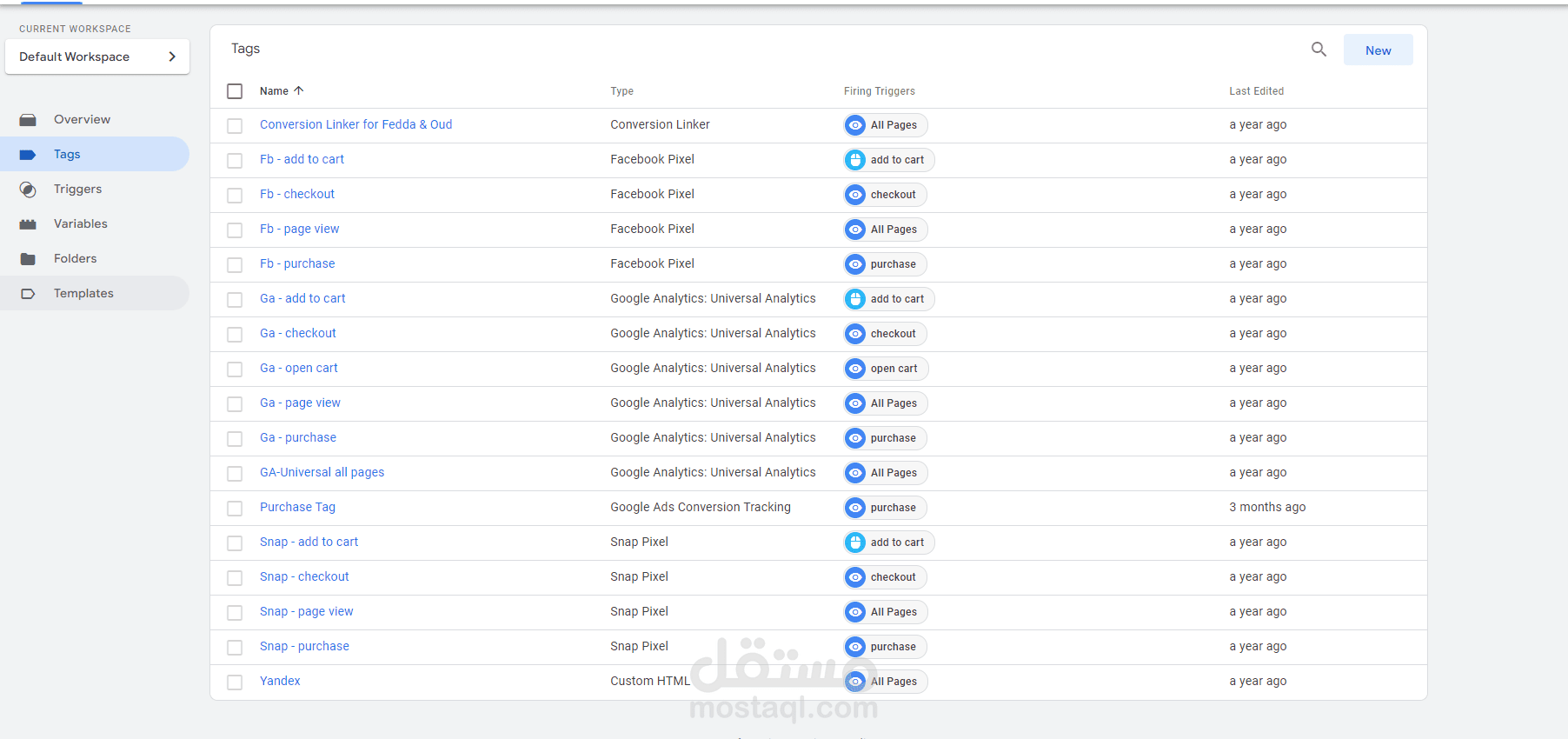Click the Overview sidebar icon

tap(28, 120)
